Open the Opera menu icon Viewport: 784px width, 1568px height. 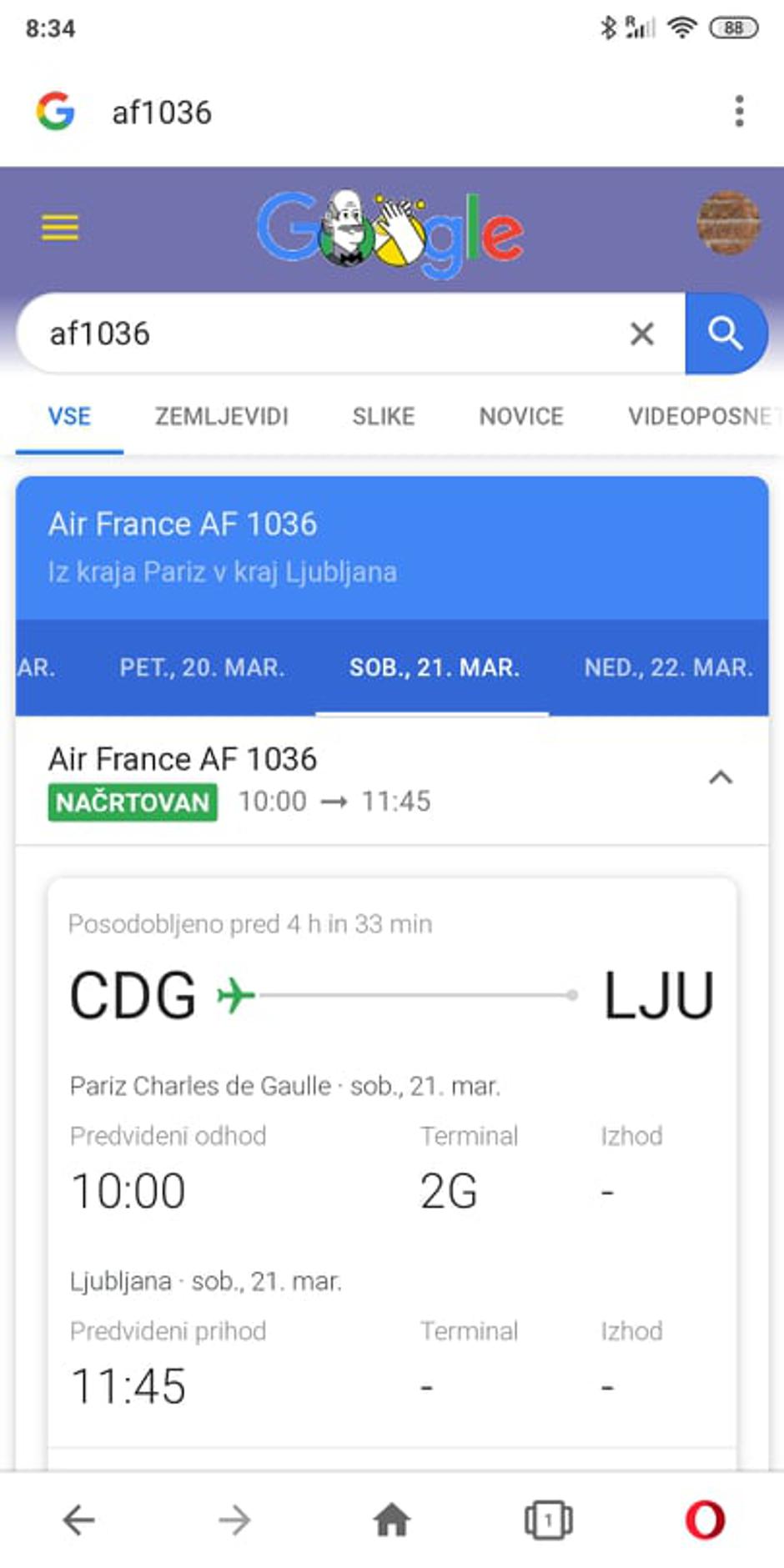click(x=705, y=1520)
